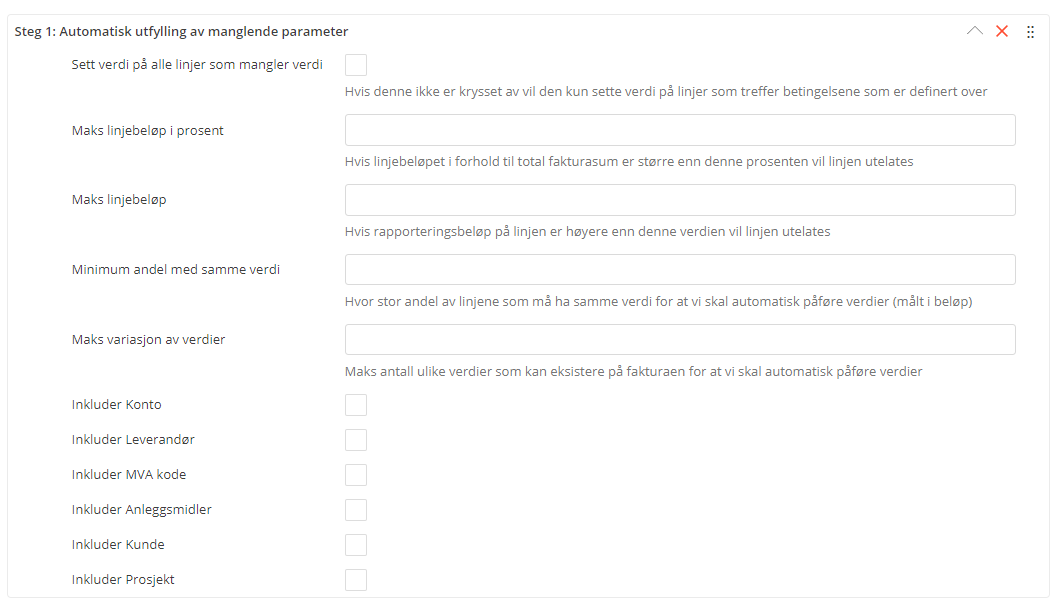The width and height of the screenshot is (1060, 606).
Task: Toggle the 'Inkluder MVA kode' checkbox
Action: pos(356,475)
